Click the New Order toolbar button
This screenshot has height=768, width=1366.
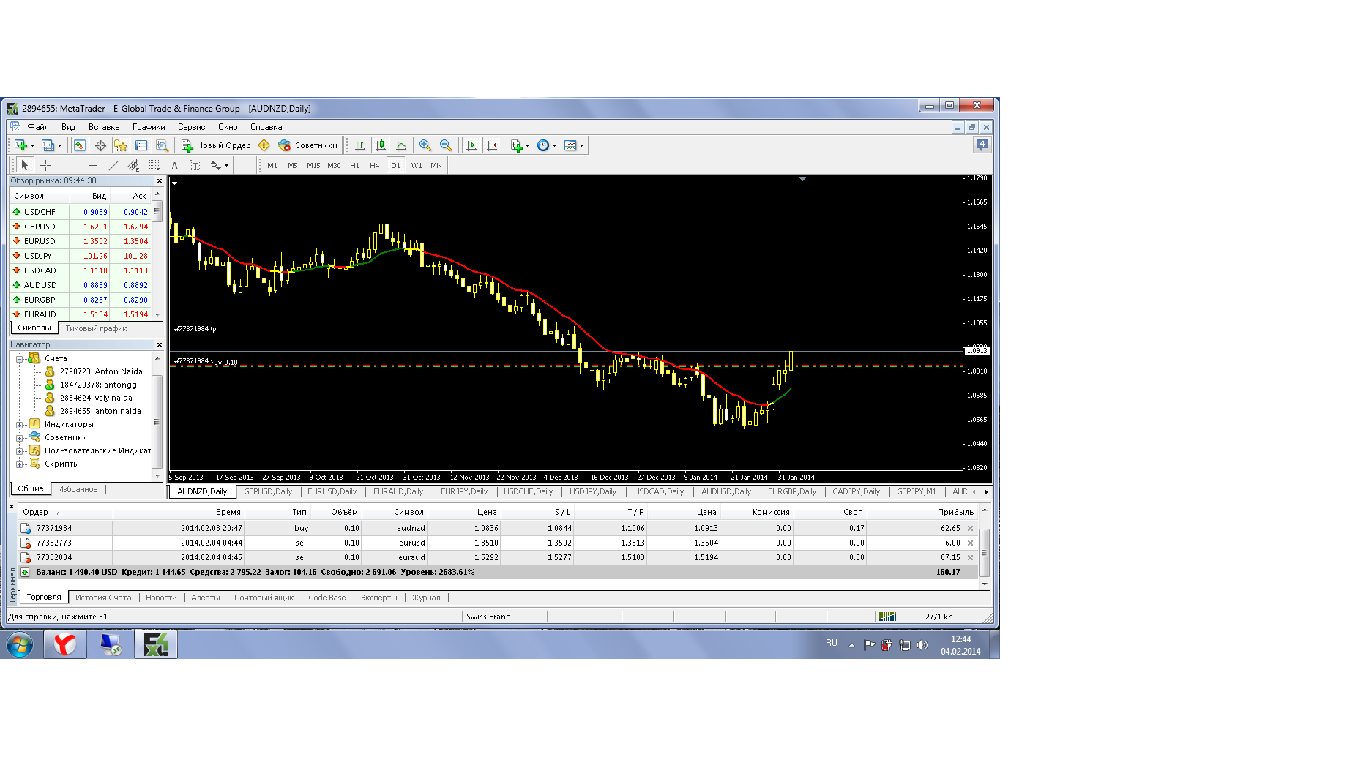tap(215, 145)
